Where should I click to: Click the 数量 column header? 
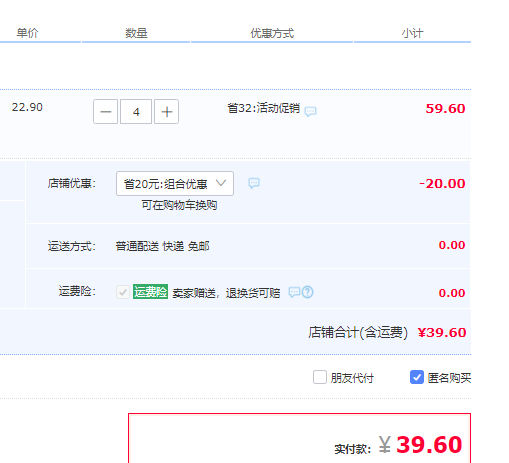click(136, 33)
